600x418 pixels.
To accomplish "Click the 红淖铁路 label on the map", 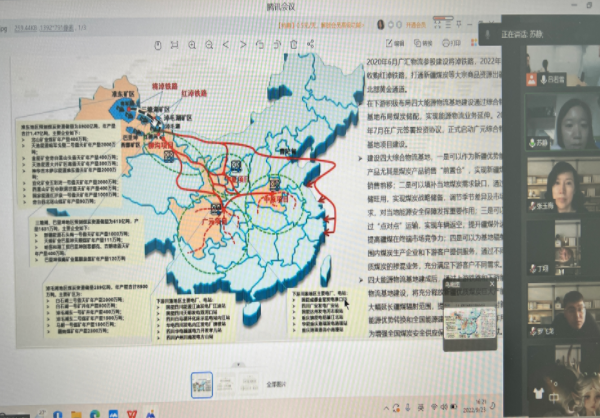I will pyautogui.click(x=194, y=93).
